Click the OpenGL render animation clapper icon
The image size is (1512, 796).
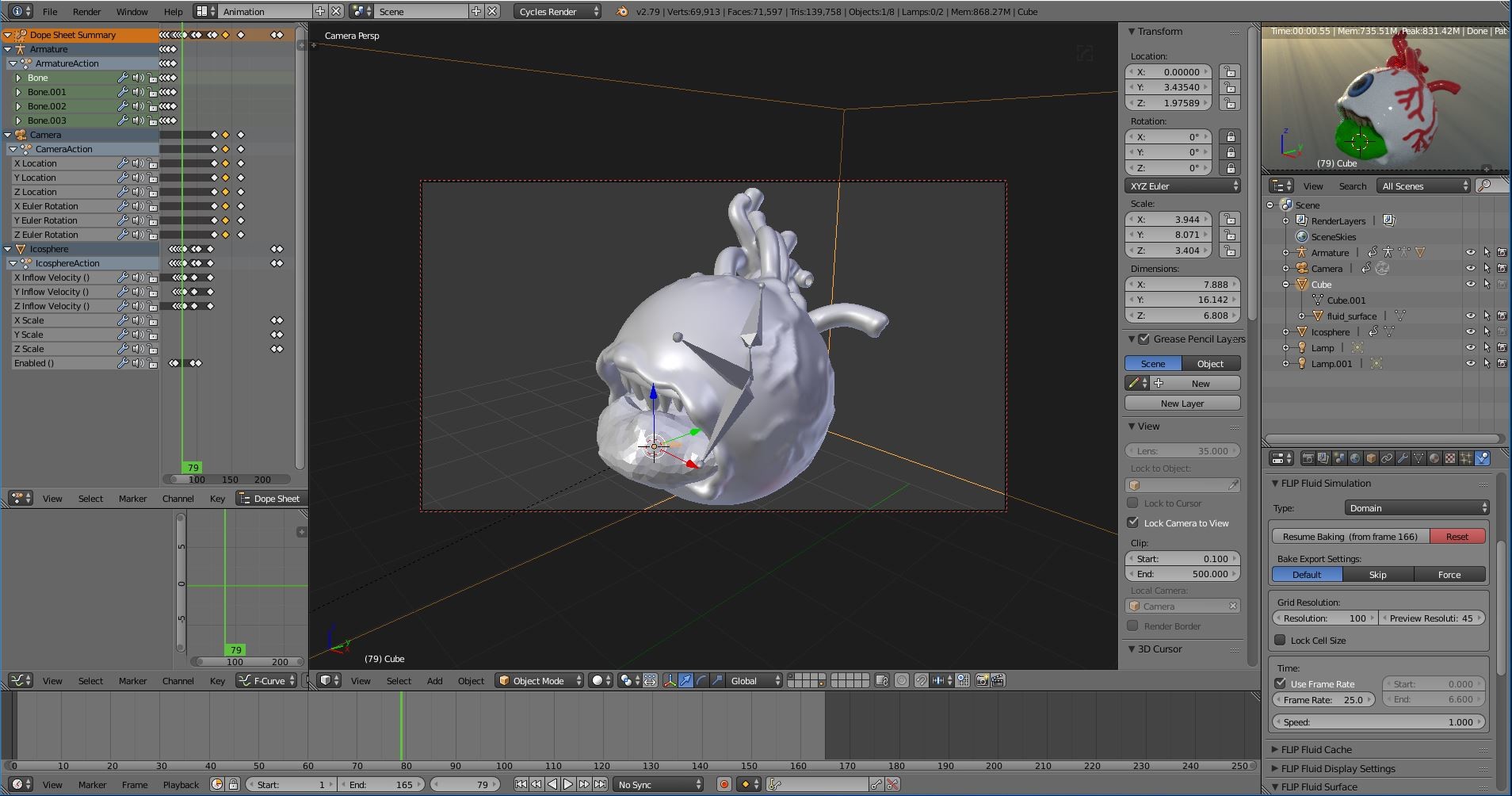click(x=998, y=680)
